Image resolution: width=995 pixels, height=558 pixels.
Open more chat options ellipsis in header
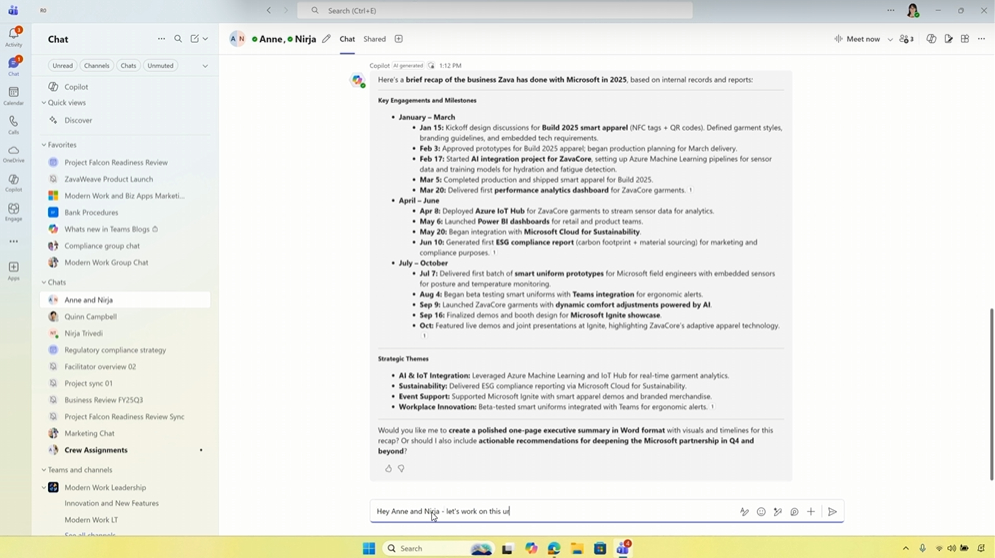[x=982, y=39]
